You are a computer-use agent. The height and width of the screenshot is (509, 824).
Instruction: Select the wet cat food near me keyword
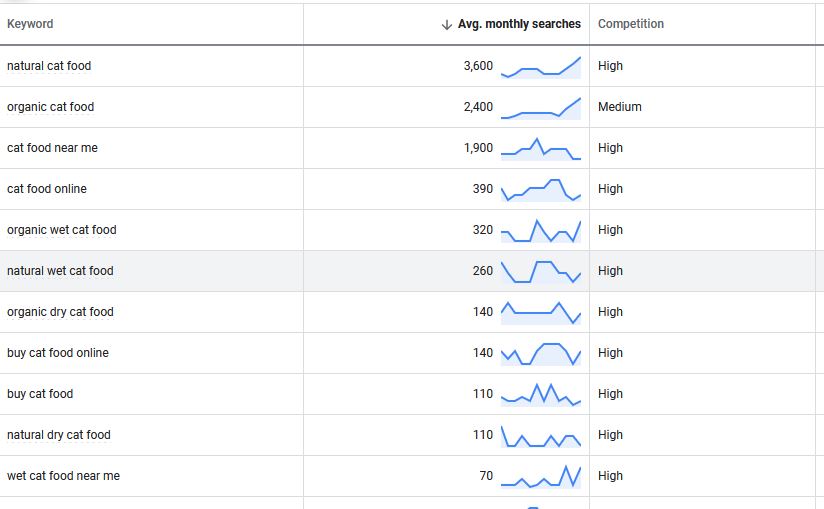pyautogui.click(x=64, y=475)
